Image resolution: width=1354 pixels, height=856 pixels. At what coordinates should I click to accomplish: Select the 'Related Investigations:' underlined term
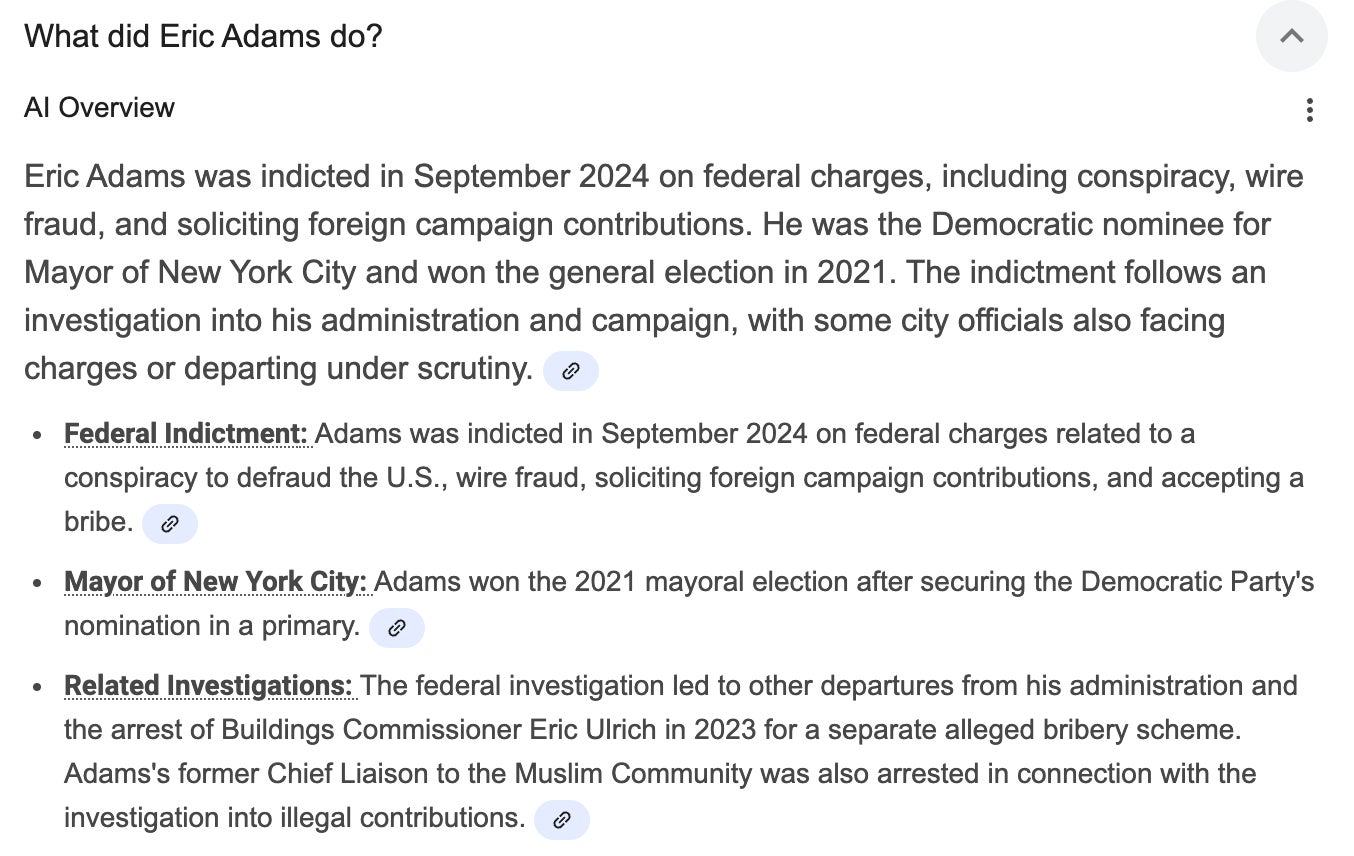tap(209, 686)
